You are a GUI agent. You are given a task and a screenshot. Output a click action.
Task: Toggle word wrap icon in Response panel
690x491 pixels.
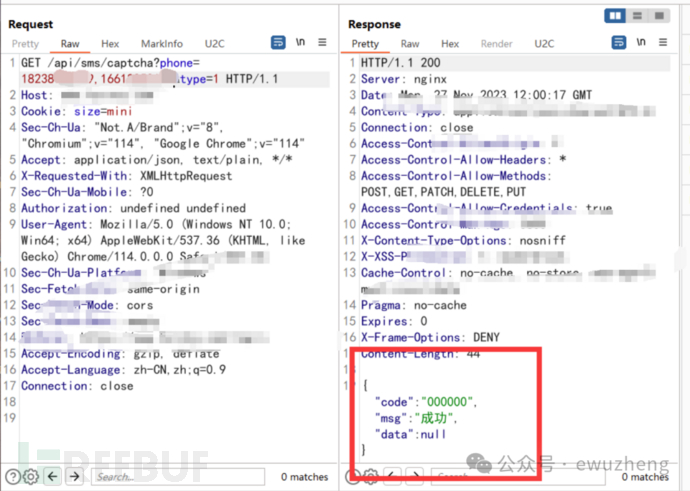619,42
